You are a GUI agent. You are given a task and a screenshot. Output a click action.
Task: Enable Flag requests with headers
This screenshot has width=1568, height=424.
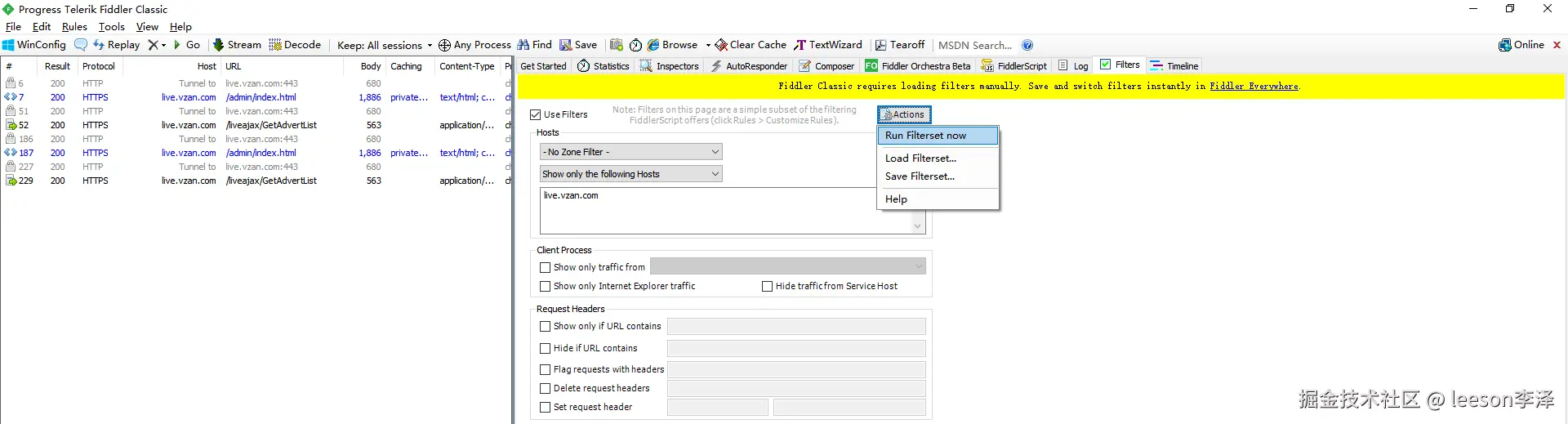point(545,370)
